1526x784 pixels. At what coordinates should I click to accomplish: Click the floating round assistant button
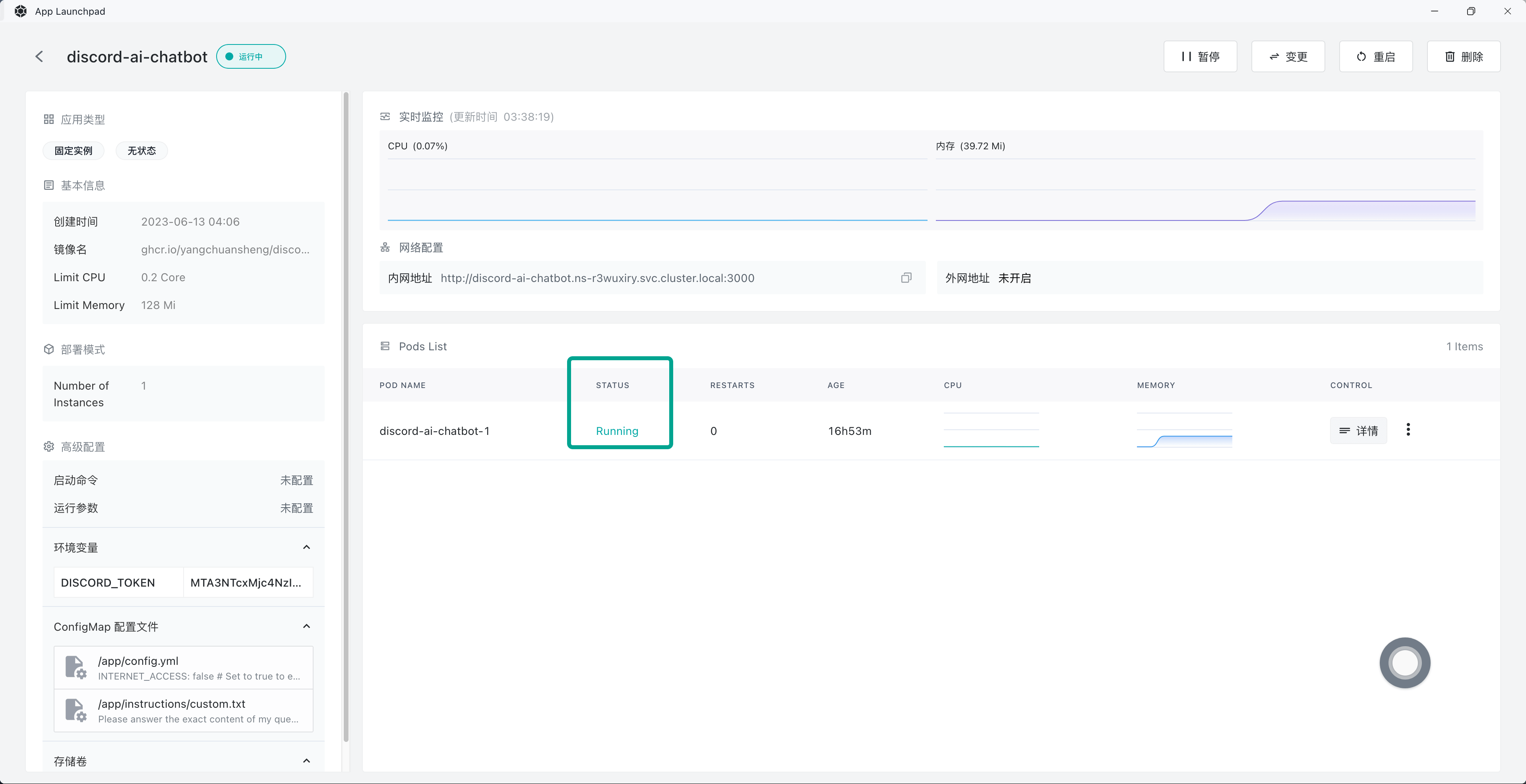click(1404, 662)
